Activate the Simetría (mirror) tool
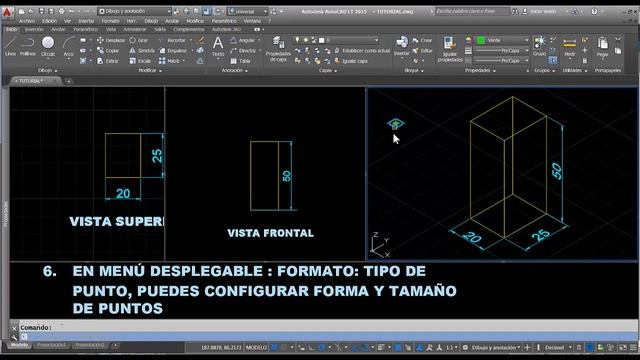 [142, 51]
